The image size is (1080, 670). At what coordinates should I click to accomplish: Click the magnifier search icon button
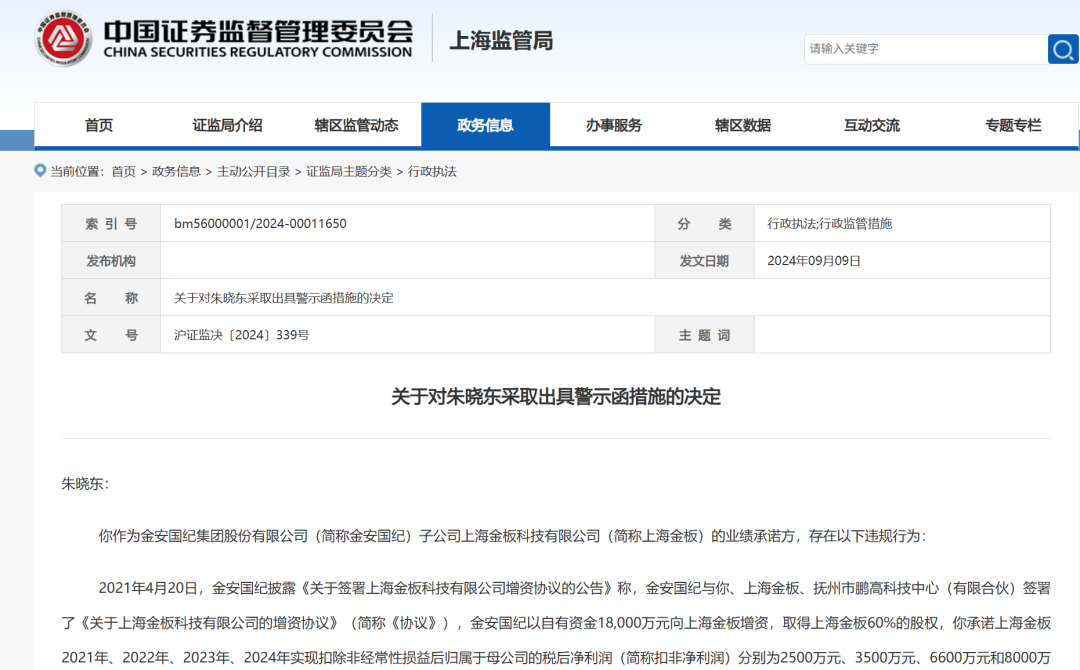tap(1062, 48)
